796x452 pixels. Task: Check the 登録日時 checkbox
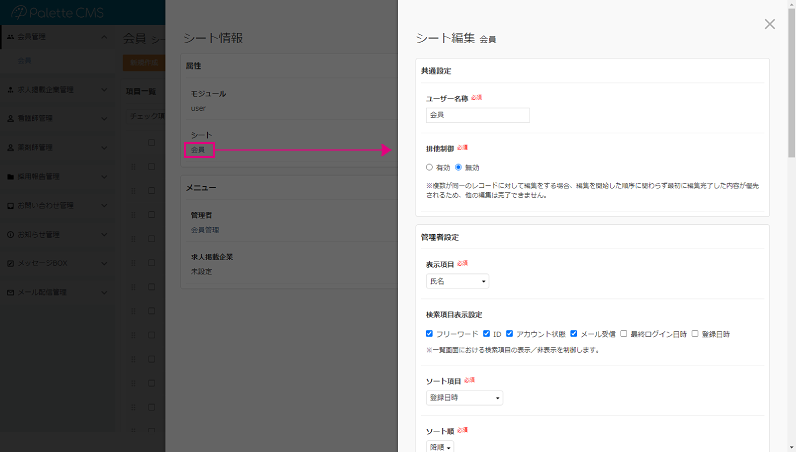coord(695,334)
